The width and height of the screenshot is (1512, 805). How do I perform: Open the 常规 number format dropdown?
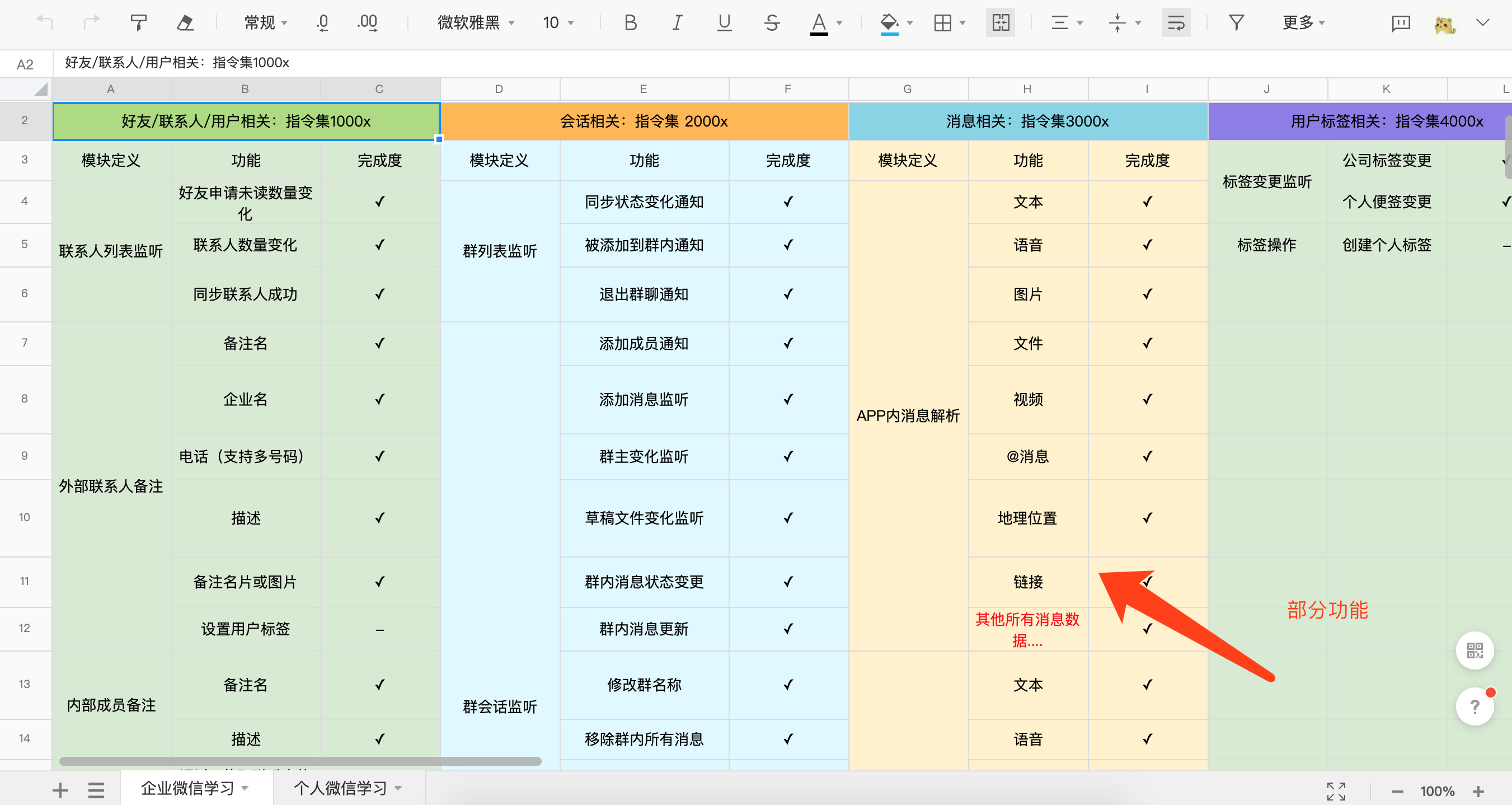point(266,23)
